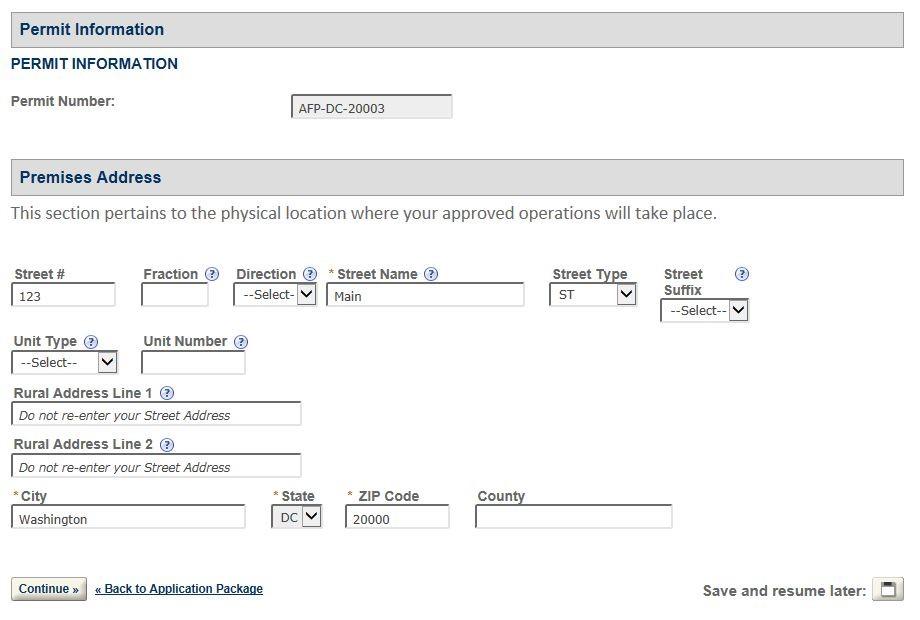The width and height of the screenshot is (920, 620).
Task: Click Street Suffix help icon
Action: click(742, 274)
